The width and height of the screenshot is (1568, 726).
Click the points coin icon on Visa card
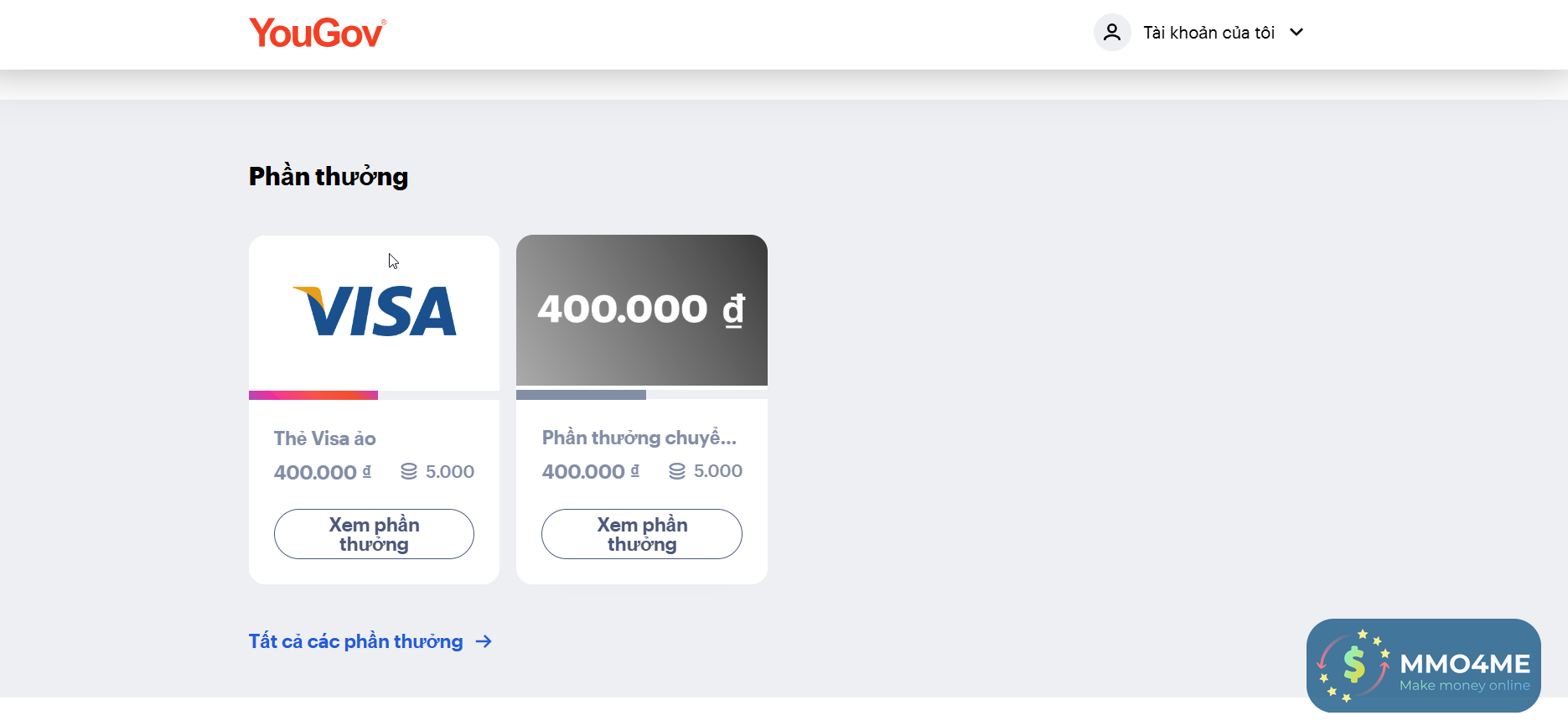(409, 472)
